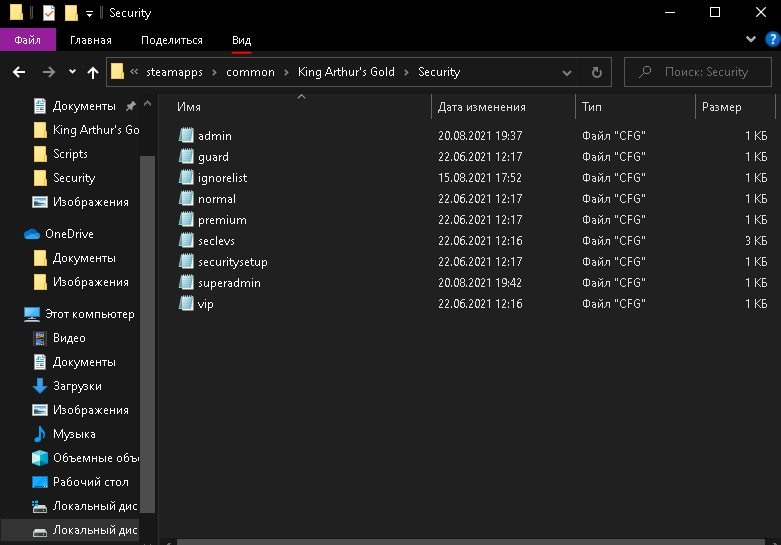Select the securitysetup file name
This screenshot has height=545, width=781.
click(233, 262)
